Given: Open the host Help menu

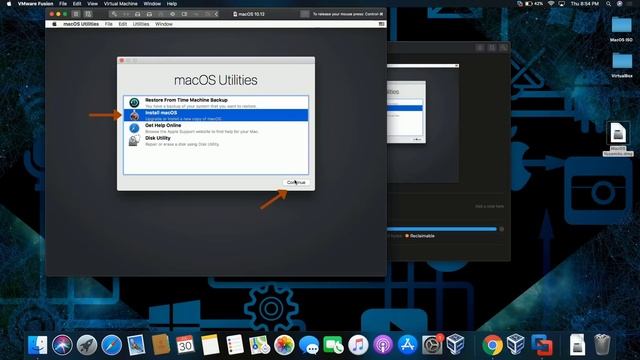Looking at the screenshot, I should pos(172,4).
